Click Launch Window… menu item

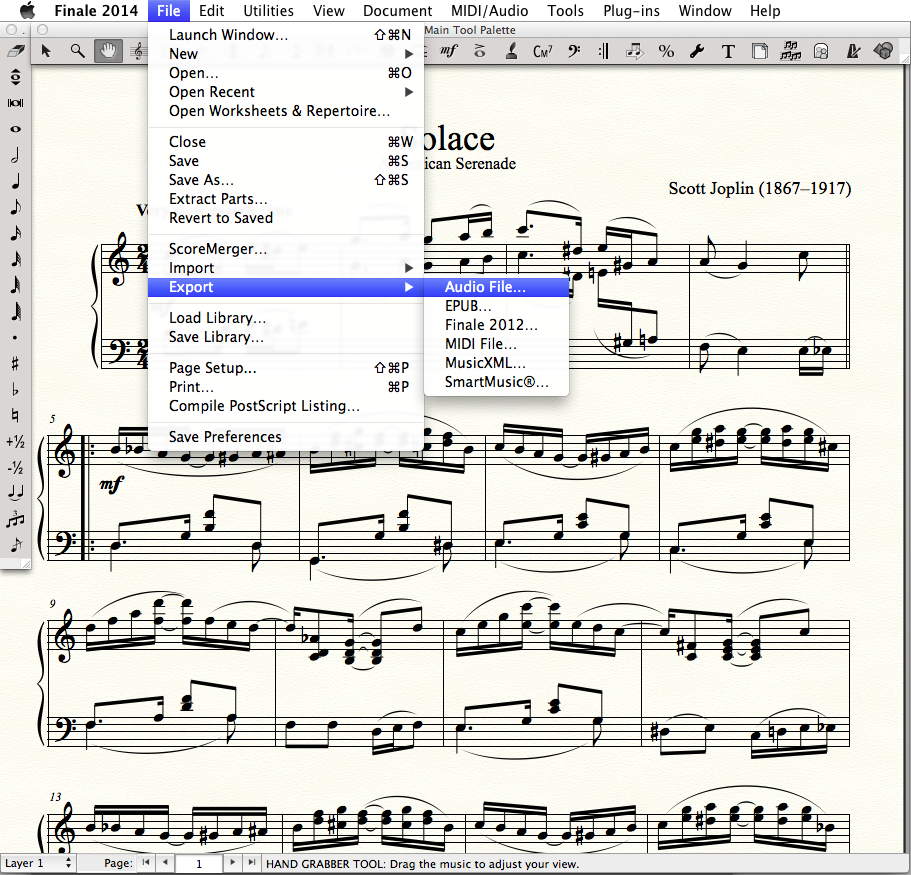pos(286,35)
